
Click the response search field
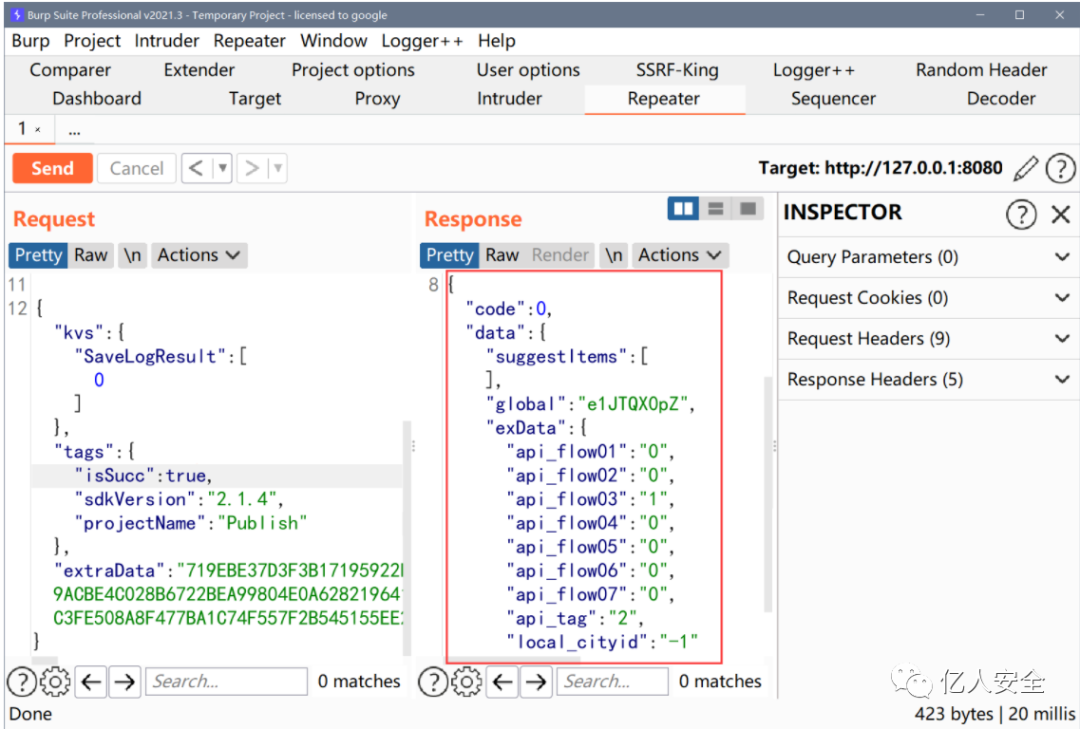(x=612, y=681)
